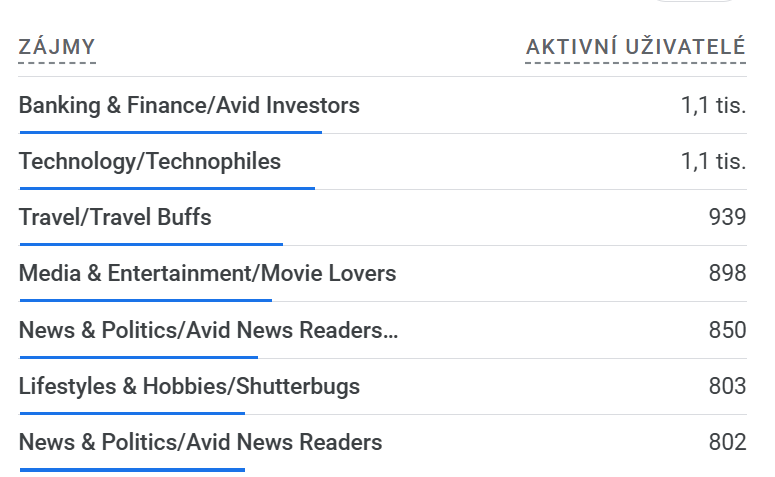Click the blue bar under Banking & Finance/Avid Investors

click(171, 132)
